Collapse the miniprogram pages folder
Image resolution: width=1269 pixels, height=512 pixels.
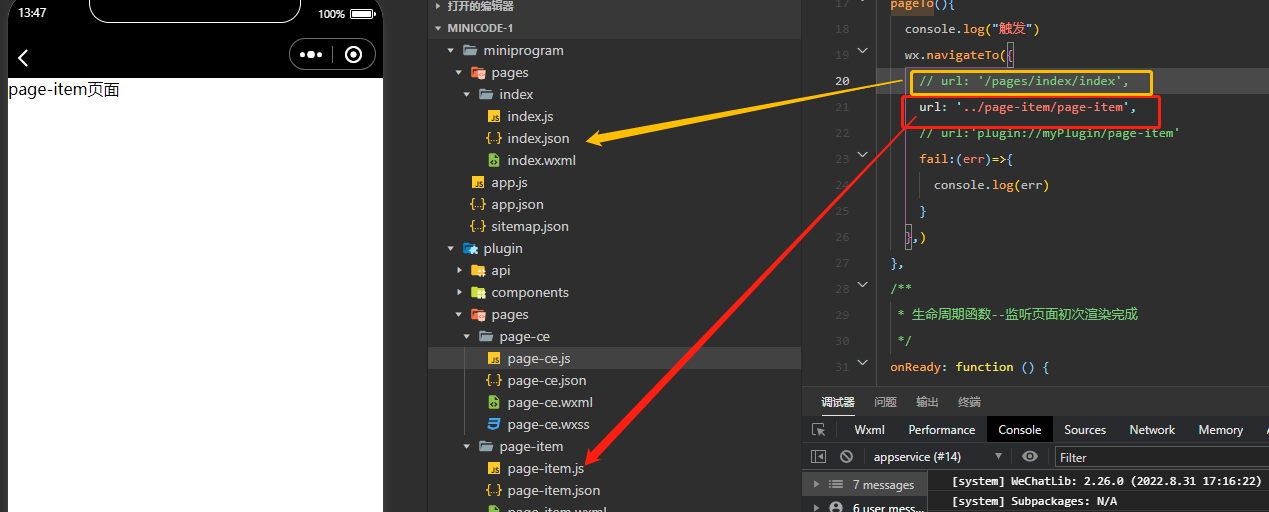[459, 72]
